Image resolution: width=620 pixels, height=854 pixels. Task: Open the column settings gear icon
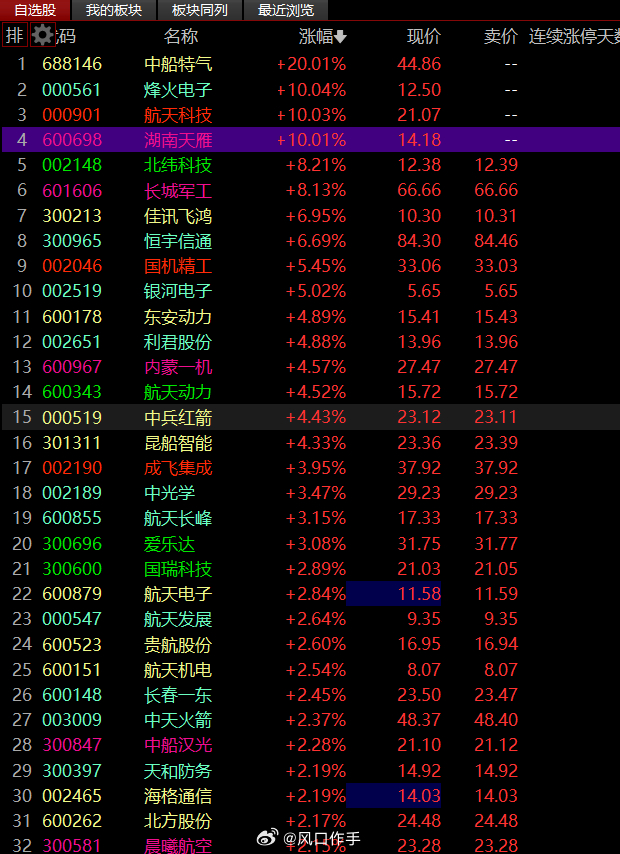[x=43, y=36]
